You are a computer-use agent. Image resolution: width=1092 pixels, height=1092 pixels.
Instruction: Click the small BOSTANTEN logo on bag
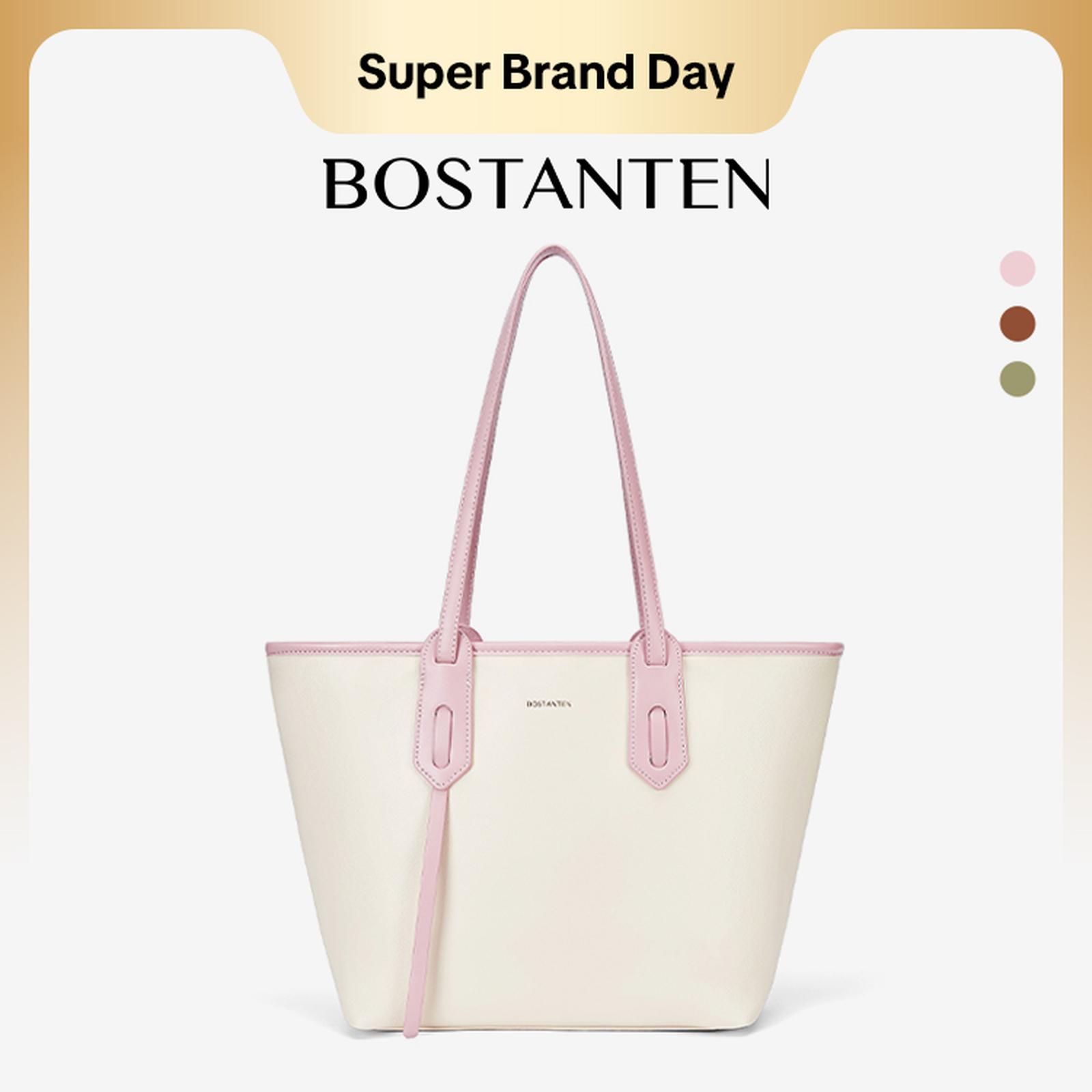coord(548,704)
